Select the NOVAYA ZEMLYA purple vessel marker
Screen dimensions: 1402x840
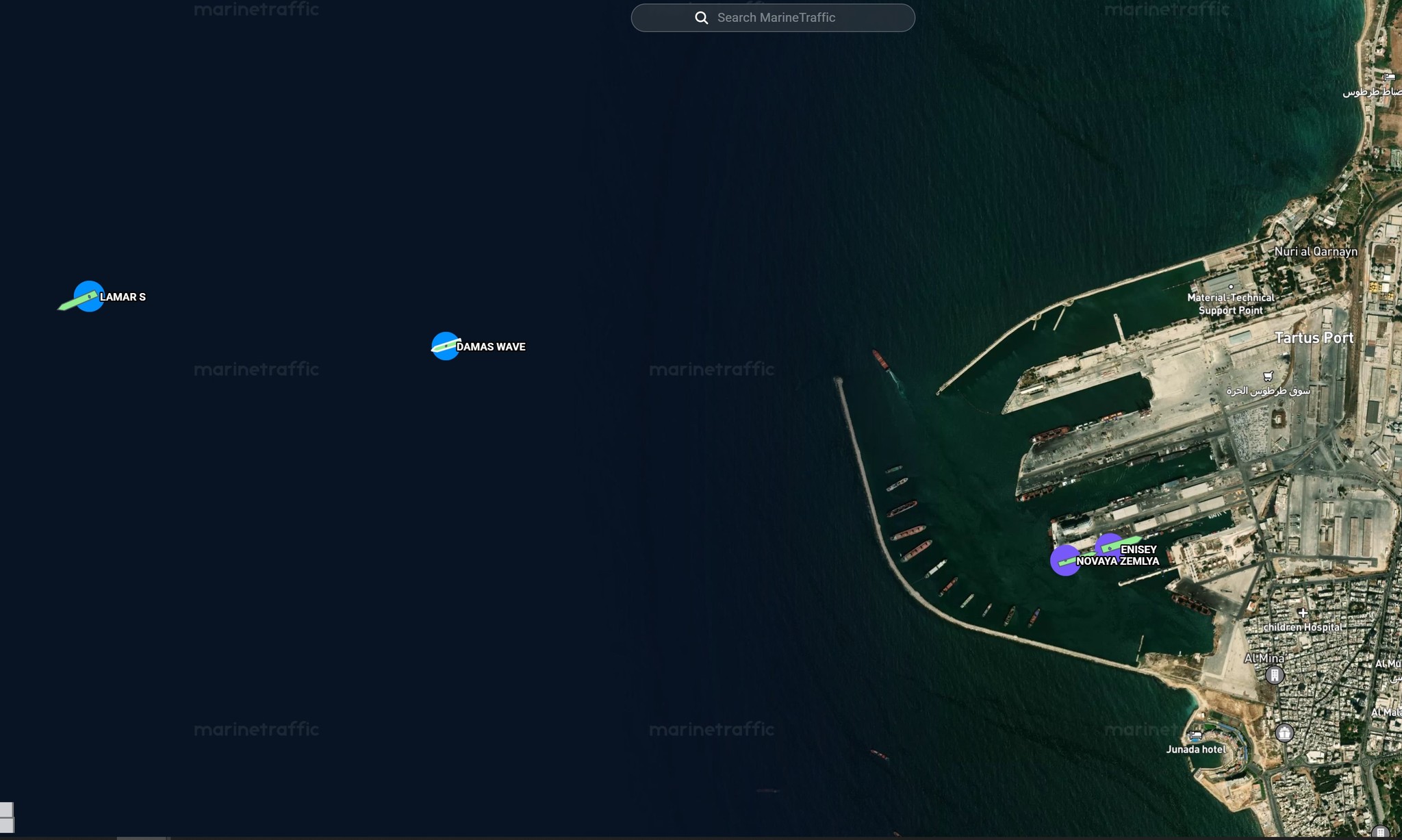click(1065, 561)
